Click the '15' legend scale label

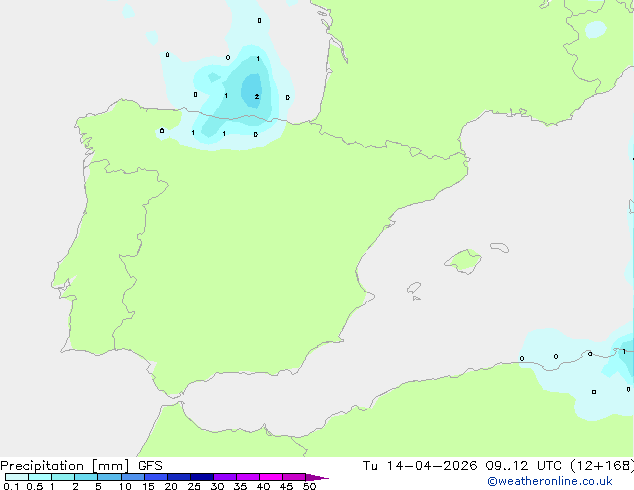pos(148,486)
